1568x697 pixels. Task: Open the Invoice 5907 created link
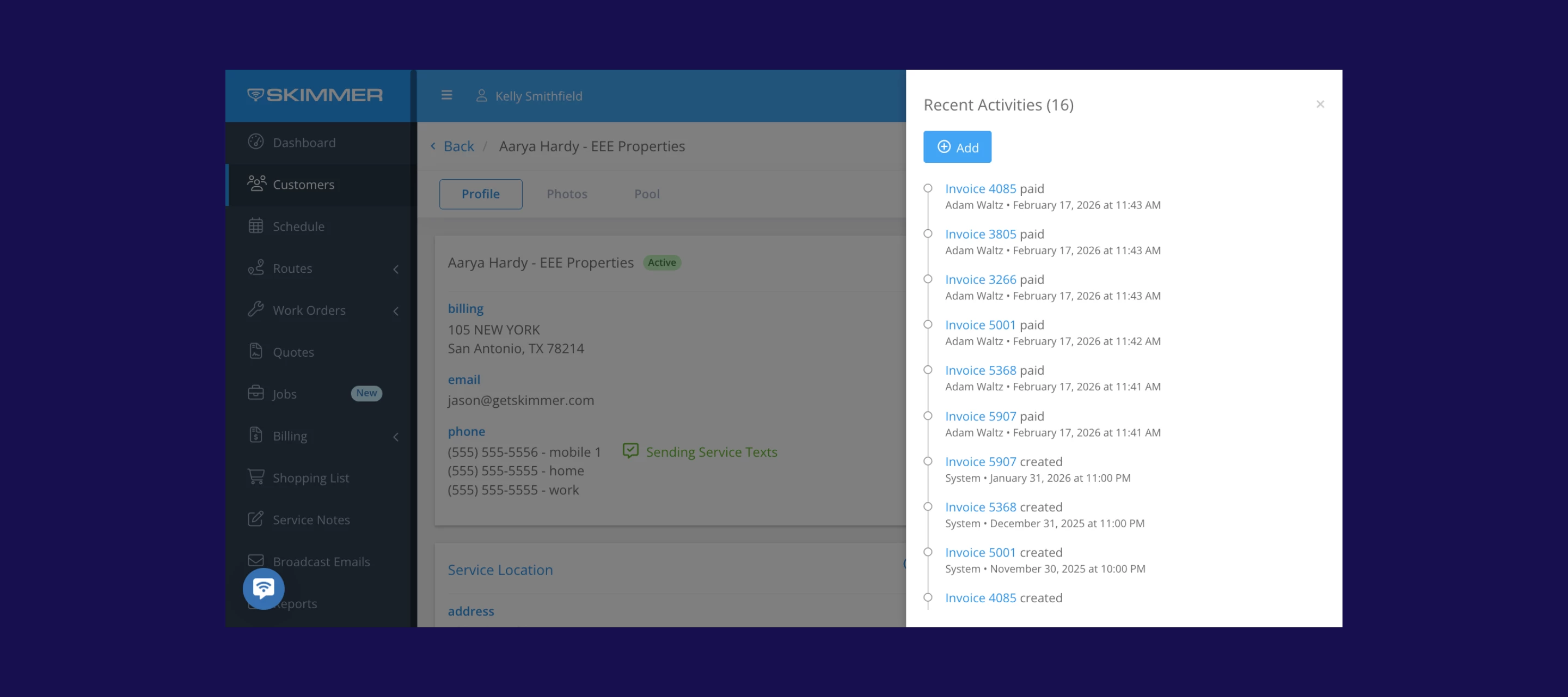980,461
